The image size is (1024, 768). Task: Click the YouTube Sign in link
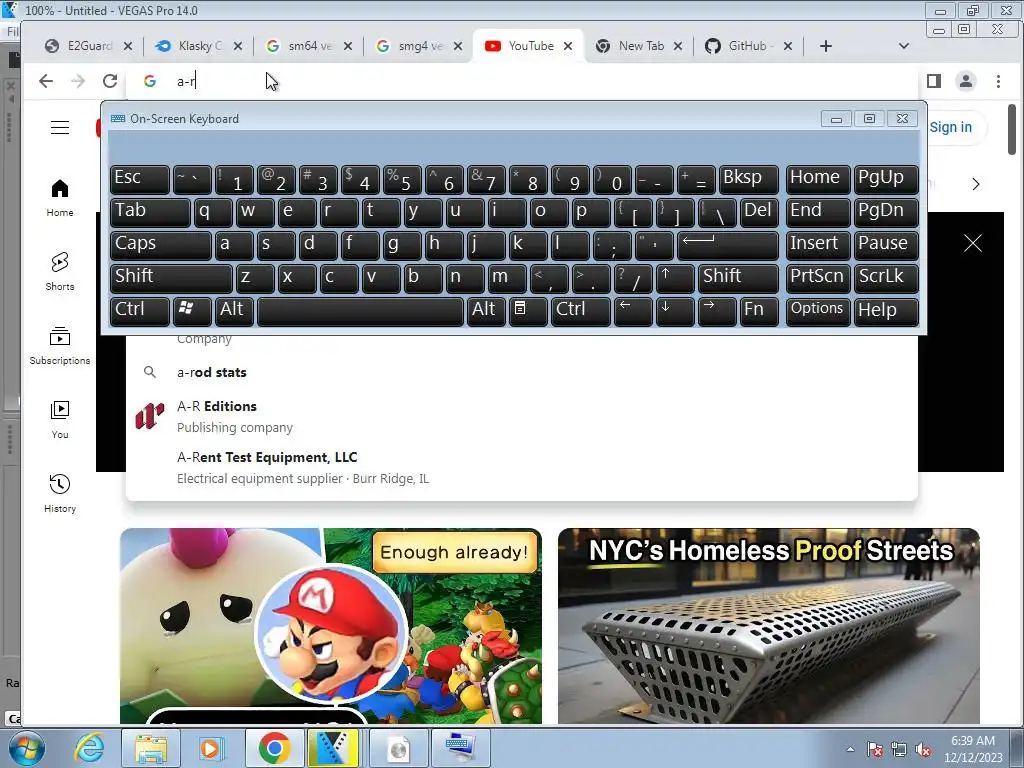tap(950, 127)
